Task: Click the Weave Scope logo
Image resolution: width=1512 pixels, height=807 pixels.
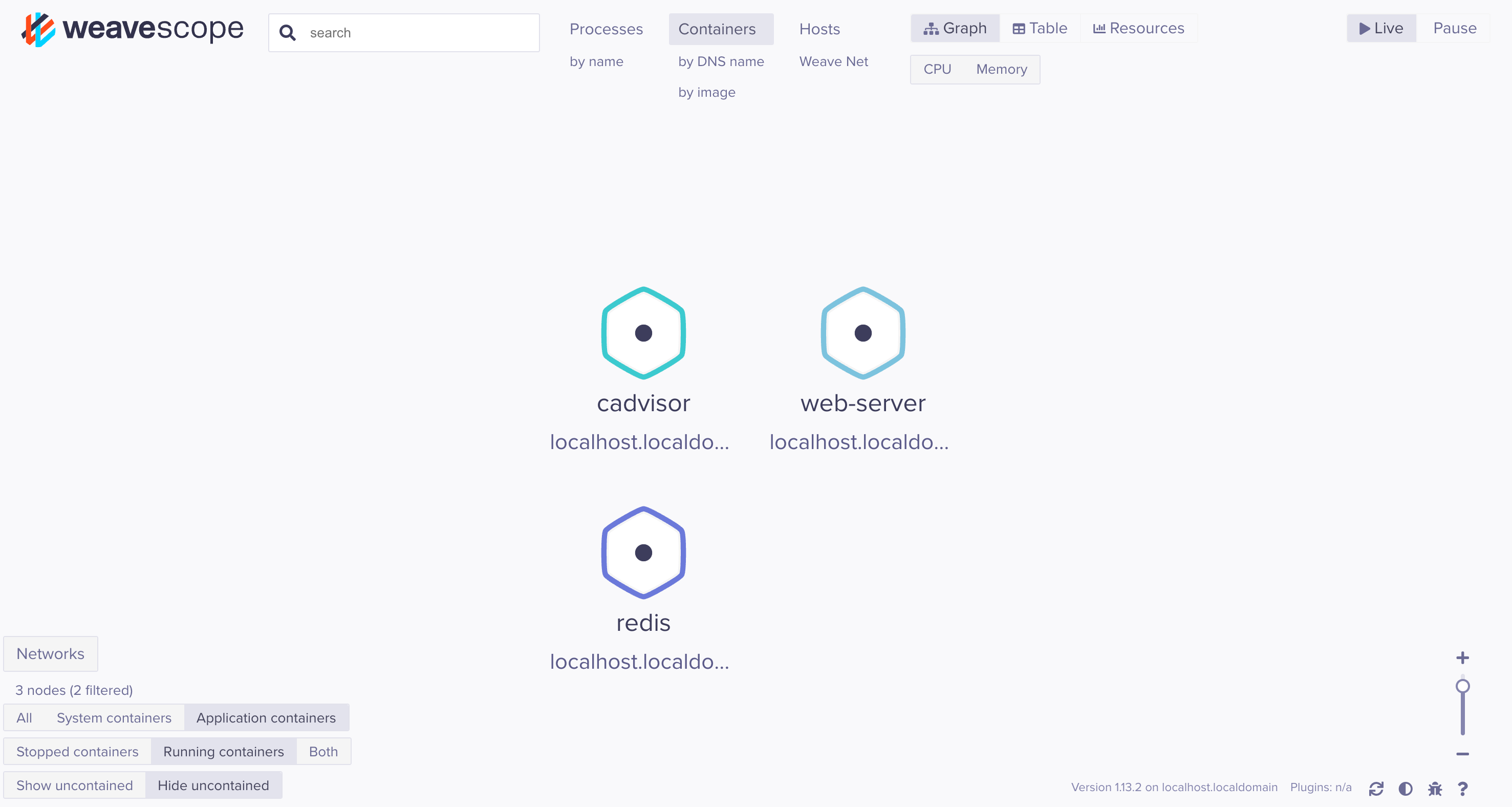Action: click(132, 29)
